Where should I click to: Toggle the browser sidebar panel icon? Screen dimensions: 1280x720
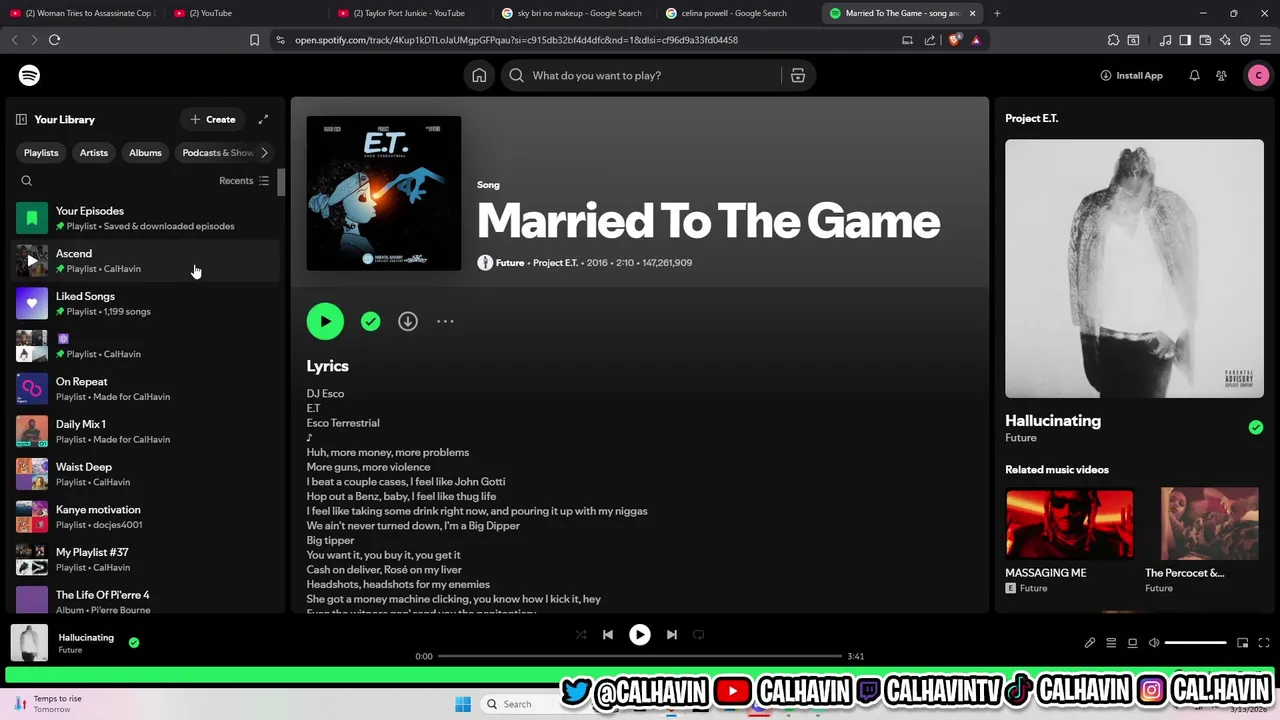pos(1185,40)
